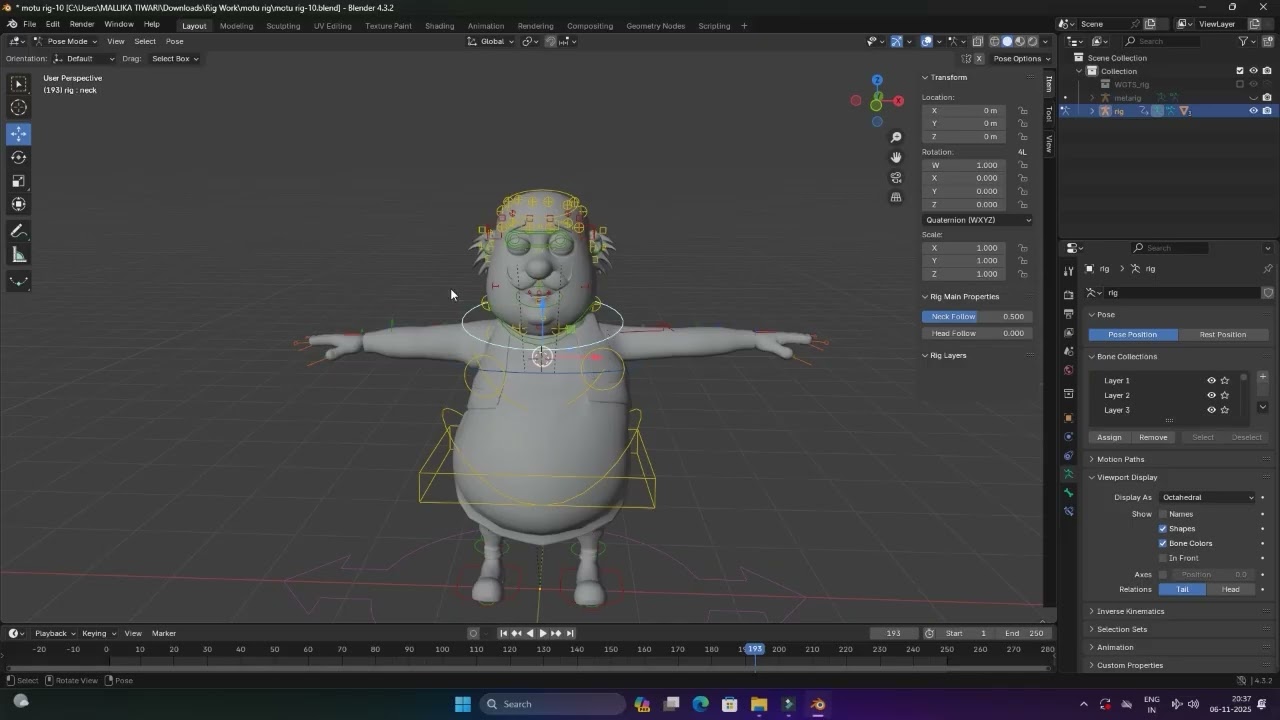Open Outliner filter funnel icon
Screen dimensions: 1280x720
click(1244, 41)
